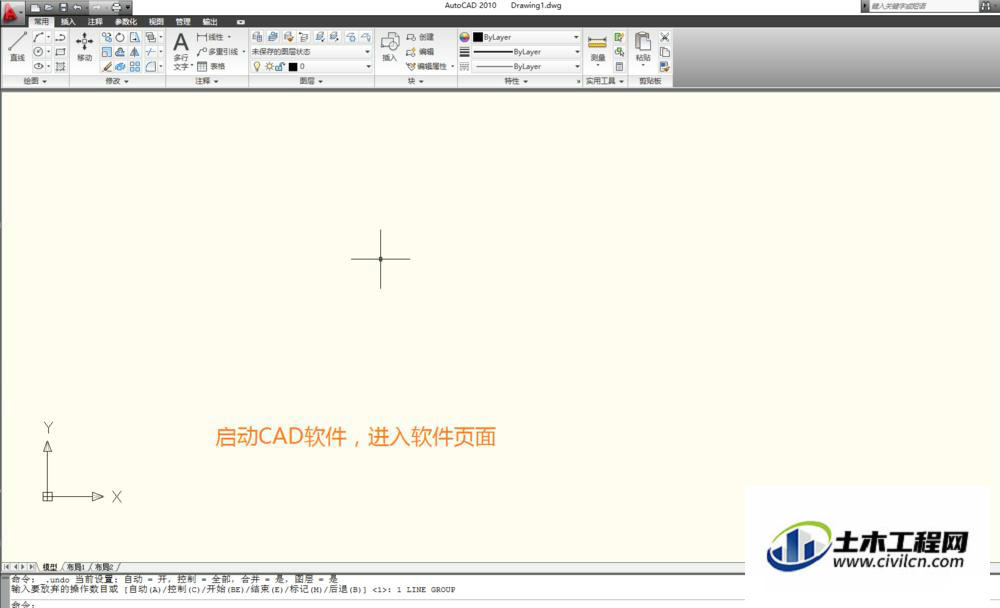The height and width of the screenshot is (608, 1000).
Task: Click the Paste (粘贴) button
Action: (643, 47)
